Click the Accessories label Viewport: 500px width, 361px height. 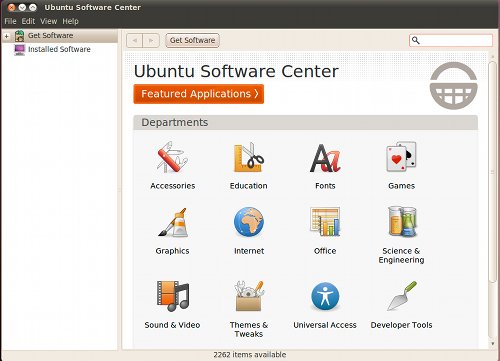[x=173, y=186]
